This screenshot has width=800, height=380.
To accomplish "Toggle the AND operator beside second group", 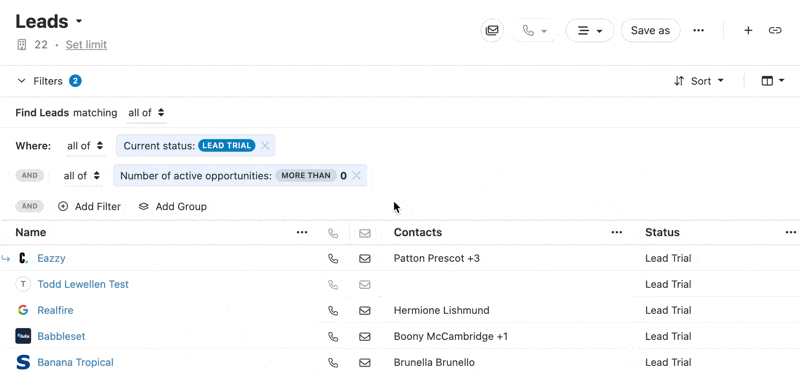I will click(x=30, y=175).
